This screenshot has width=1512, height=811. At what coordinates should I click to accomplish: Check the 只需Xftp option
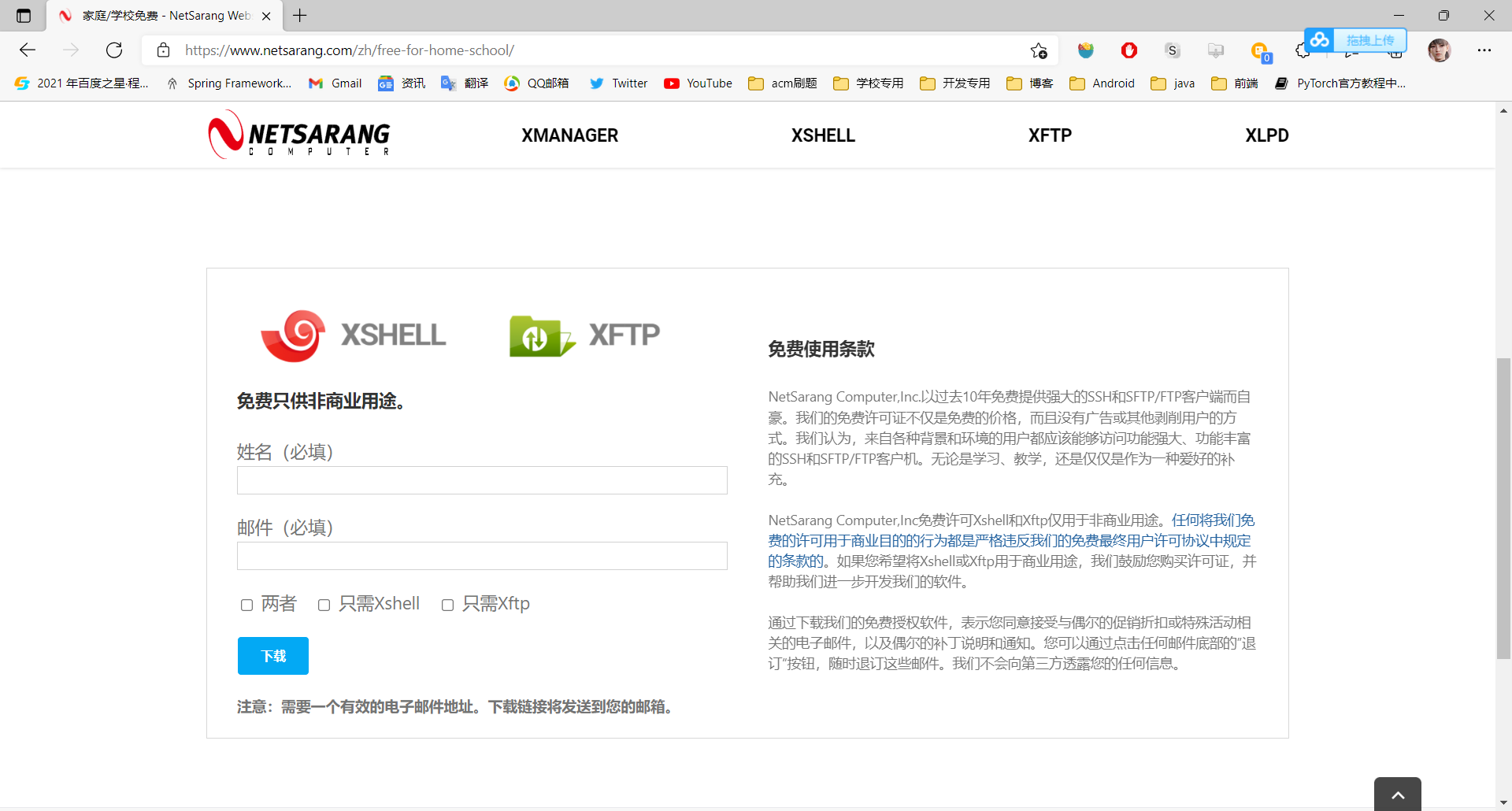(447, 605)
